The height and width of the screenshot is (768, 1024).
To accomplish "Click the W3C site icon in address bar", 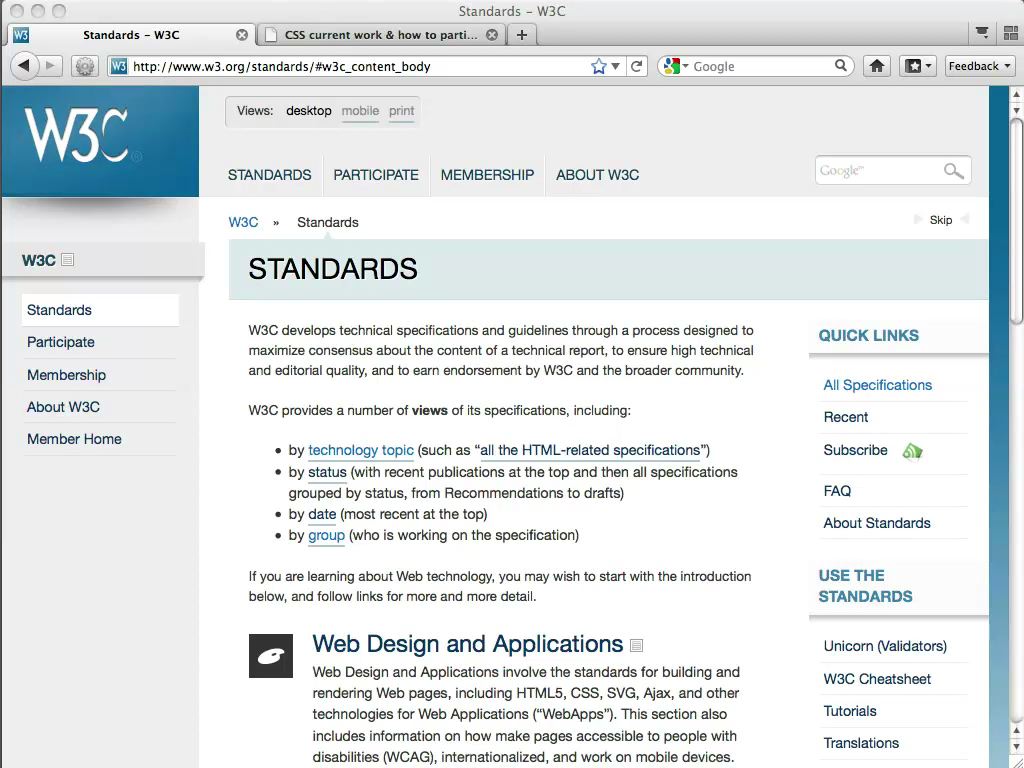I will point(118,66).
